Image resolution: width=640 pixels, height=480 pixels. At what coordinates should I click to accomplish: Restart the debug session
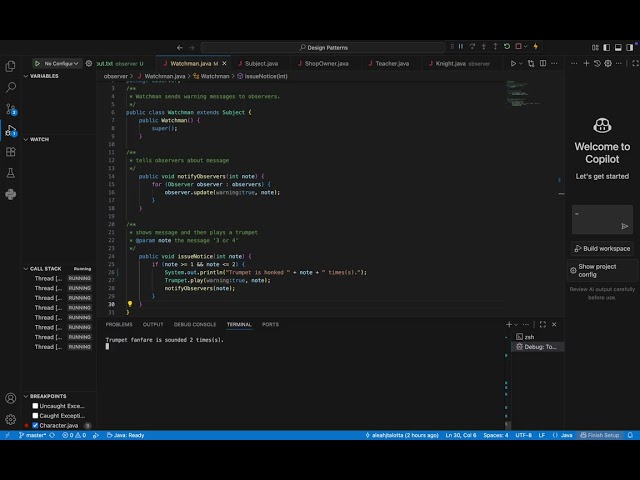click(507, 47)
